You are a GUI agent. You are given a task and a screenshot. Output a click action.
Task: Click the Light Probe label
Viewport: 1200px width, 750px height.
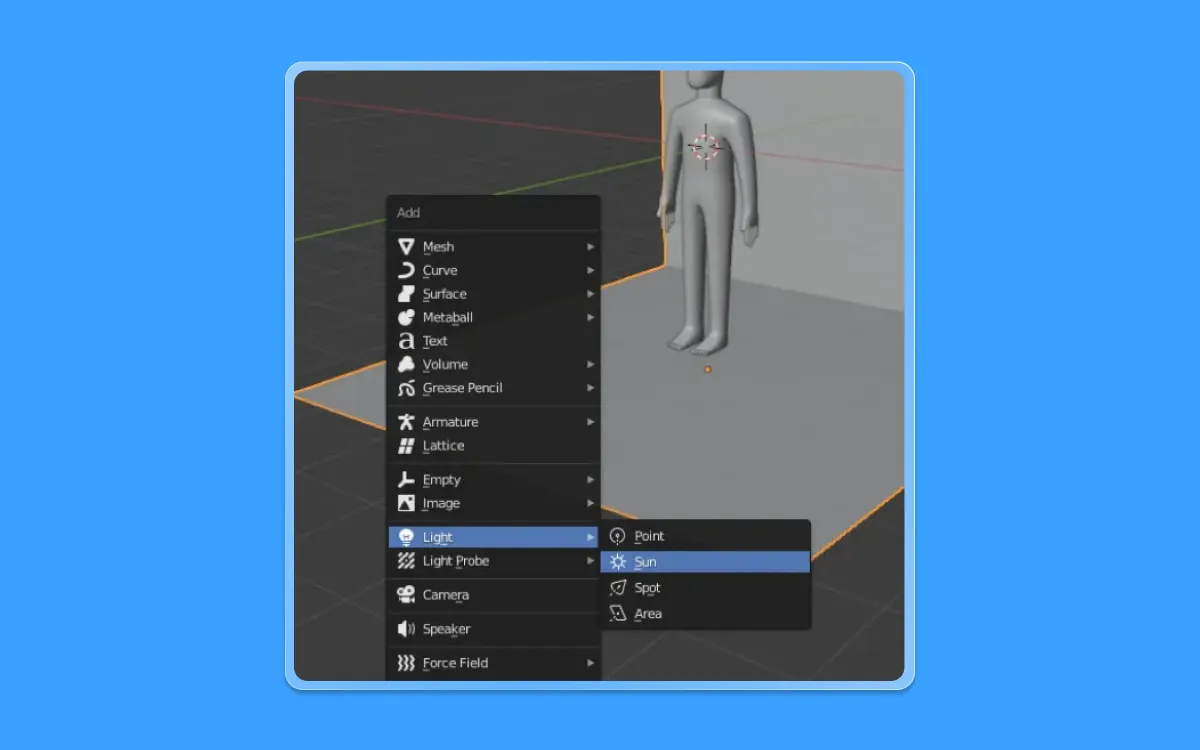click(x=456, y=561)
